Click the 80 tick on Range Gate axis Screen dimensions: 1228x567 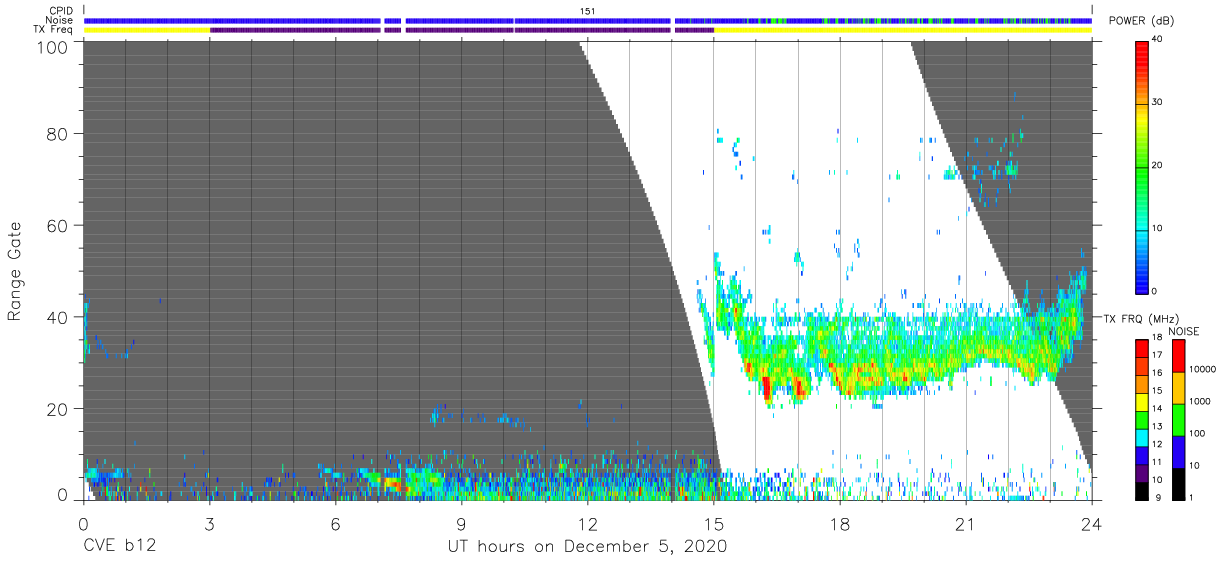click(x=59, y=135)
